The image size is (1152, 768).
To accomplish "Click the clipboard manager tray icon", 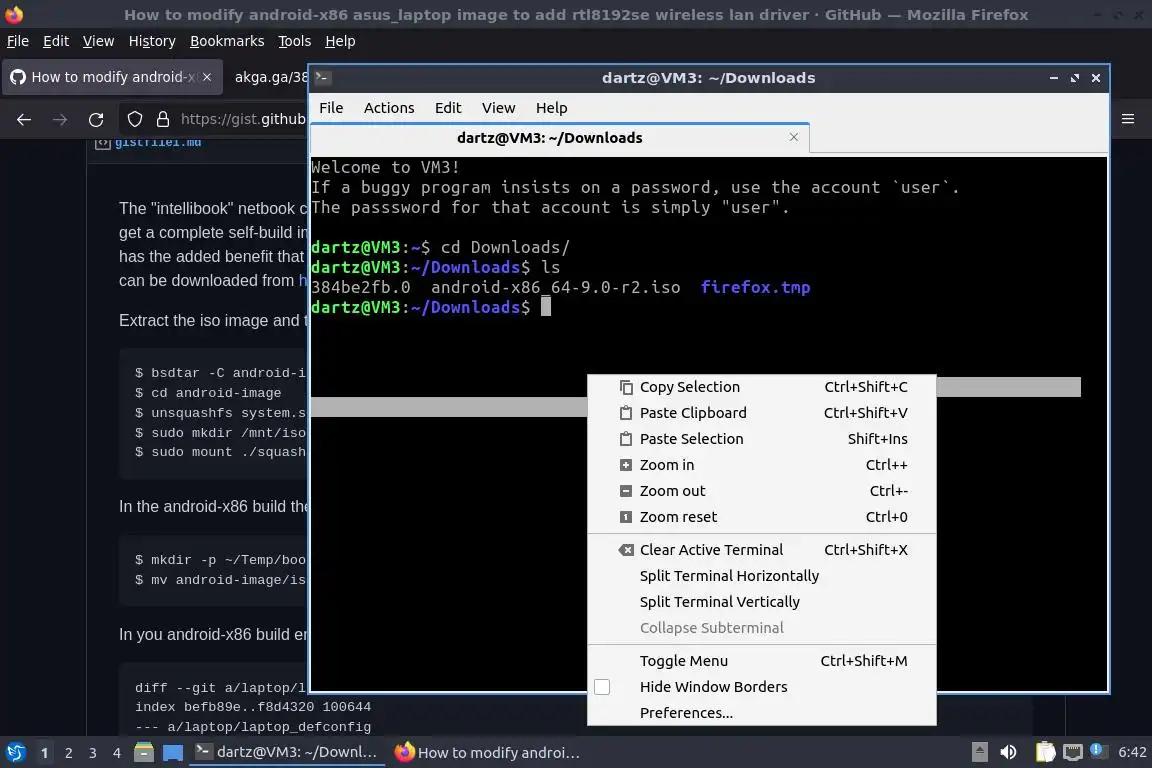I will [x=1045, y=753].
